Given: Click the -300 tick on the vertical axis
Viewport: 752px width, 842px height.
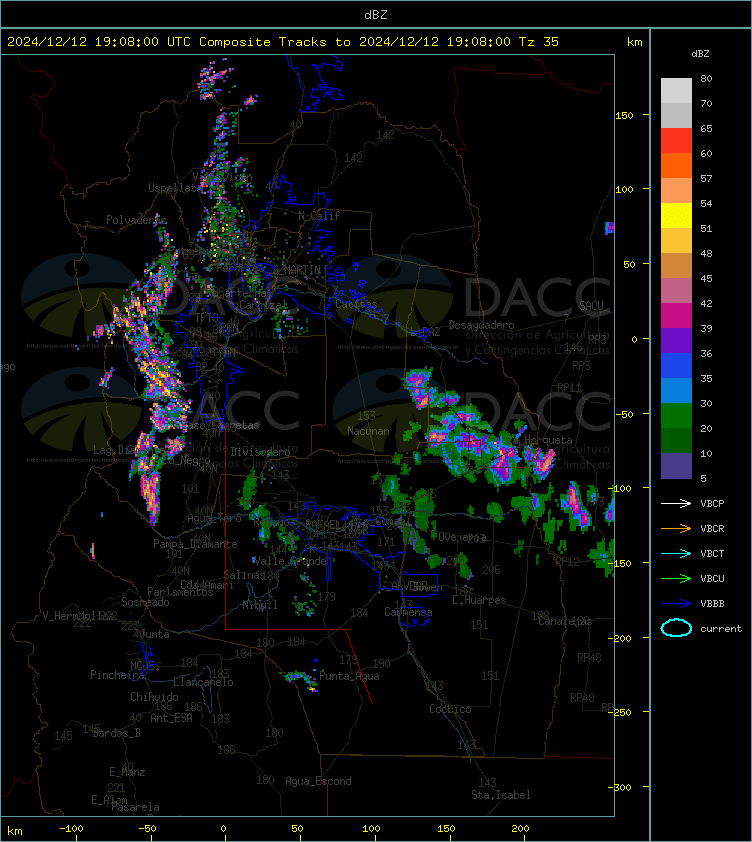Looking at the screenshot, I should click(x=620, y=787).
